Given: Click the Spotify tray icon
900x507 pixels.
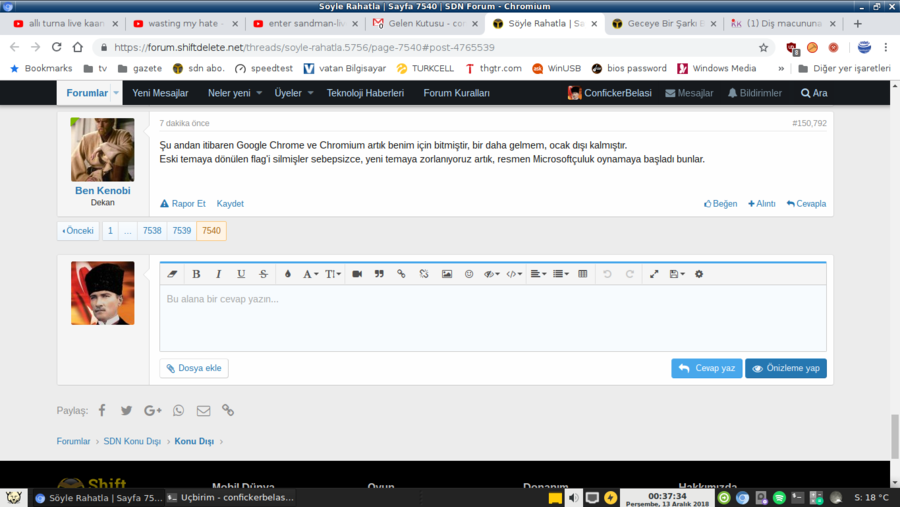Looking at the screenshot, I should (x=779, y=497).
